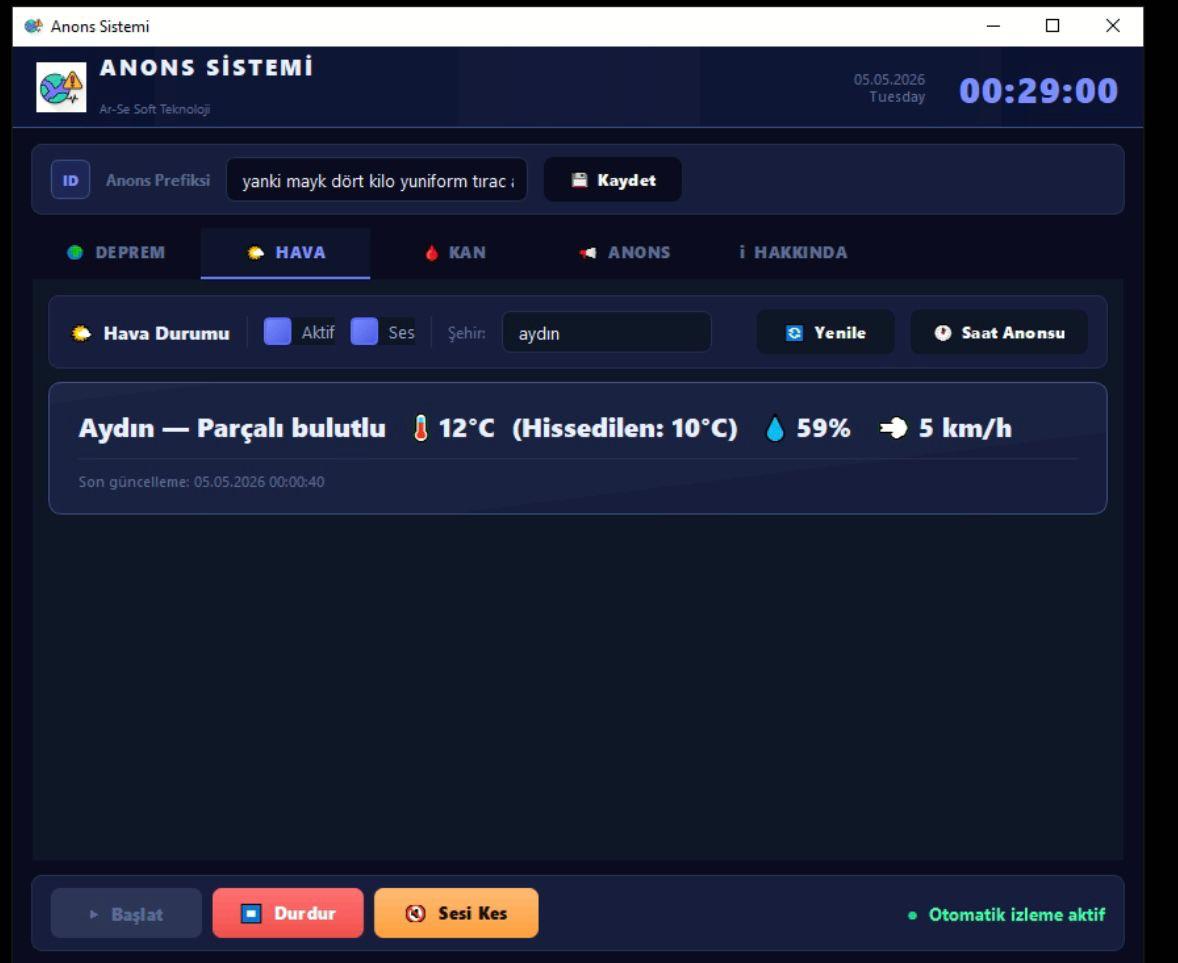Viewport: 1178px width, 963px height.
Task: Click the Otomatik izleme aktif status
Action: (x=1007, y=915)
